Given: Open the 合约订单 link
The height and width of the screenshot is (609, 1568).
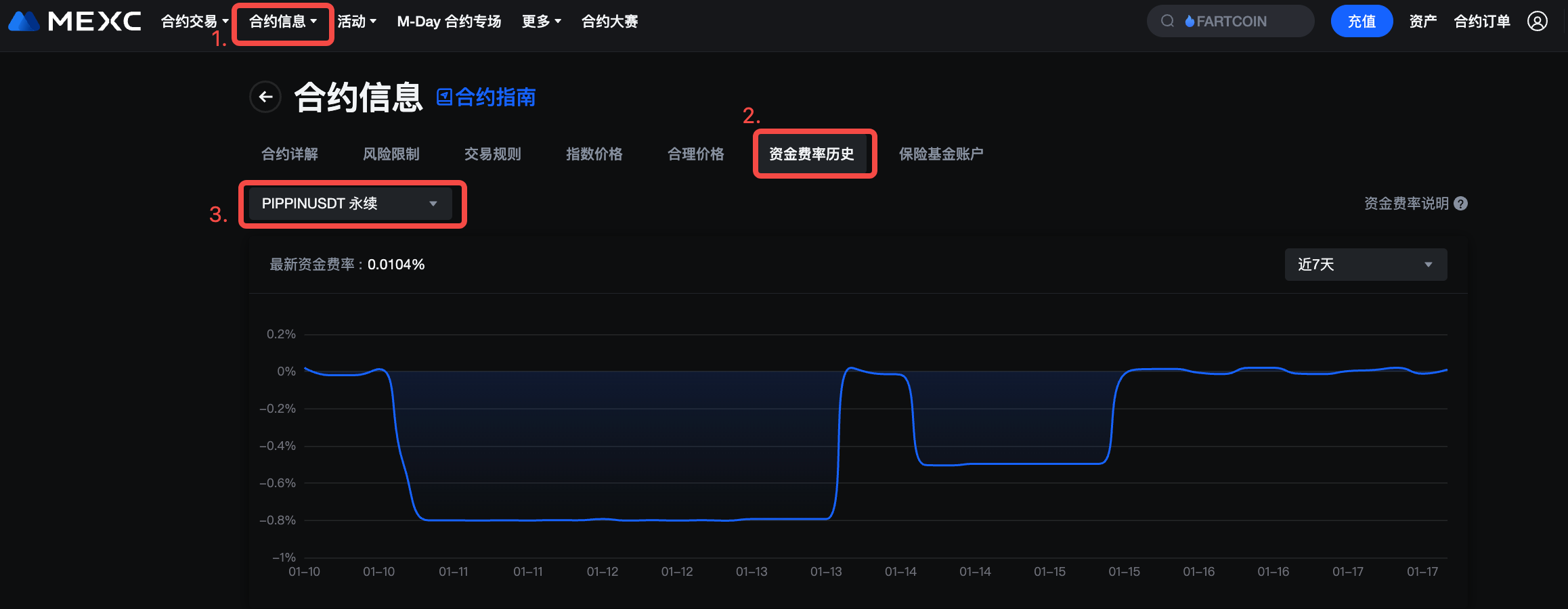Looking at the screenshot, I should (1482, 22).
